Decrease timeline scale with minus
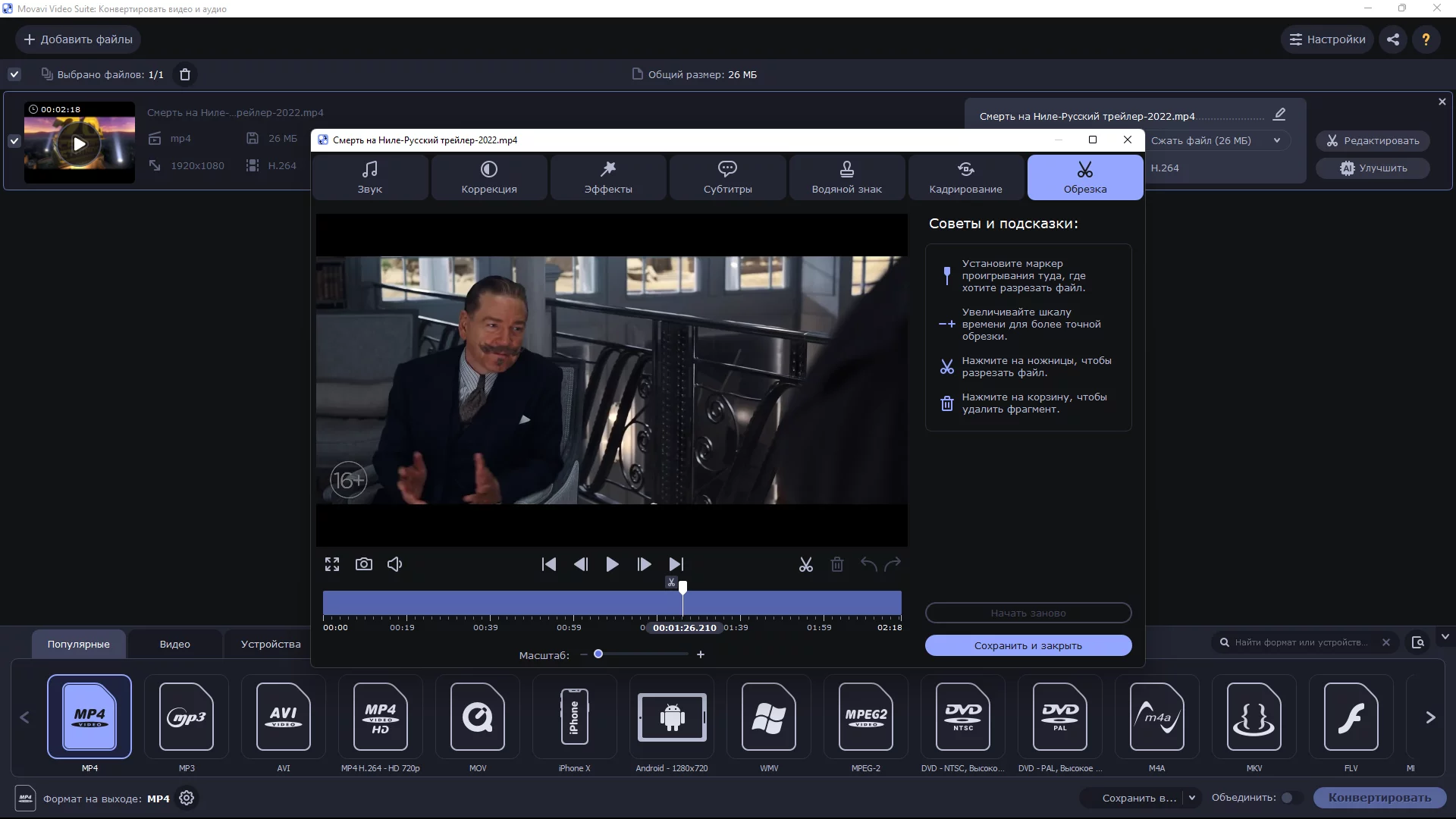 (x=583, y=654)
